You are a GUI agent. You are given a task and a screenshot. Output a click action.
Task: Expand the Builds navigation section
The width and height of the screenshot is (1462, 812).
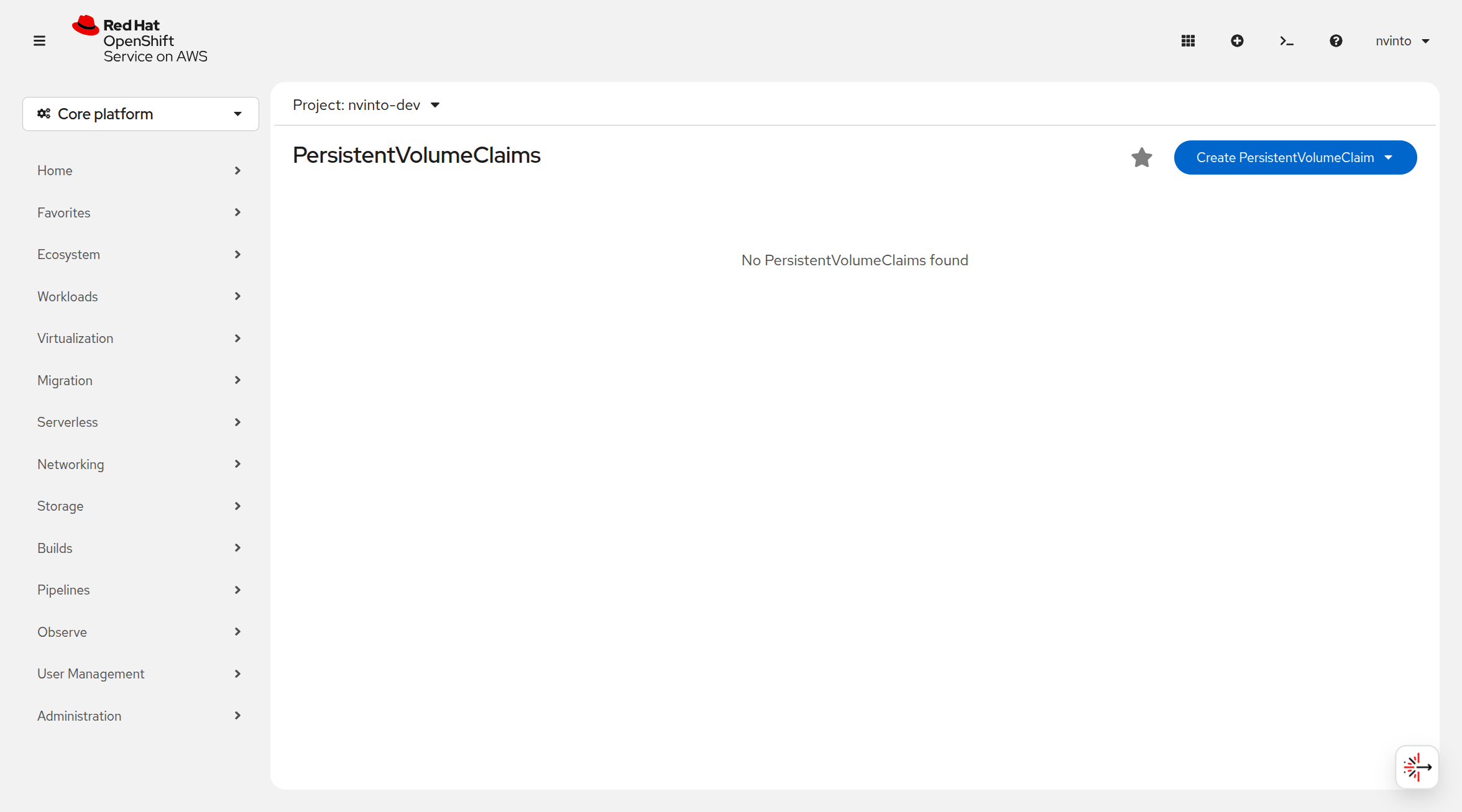pyautogui.click(x=140, y=548)
